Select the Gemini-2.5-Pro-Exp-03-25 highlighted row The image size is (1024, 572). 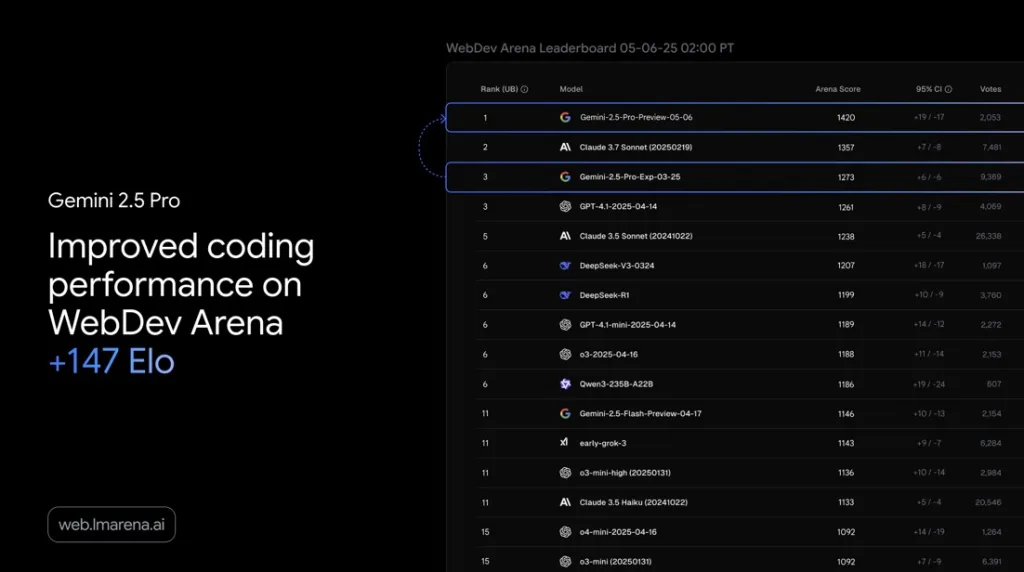point(735,177)
